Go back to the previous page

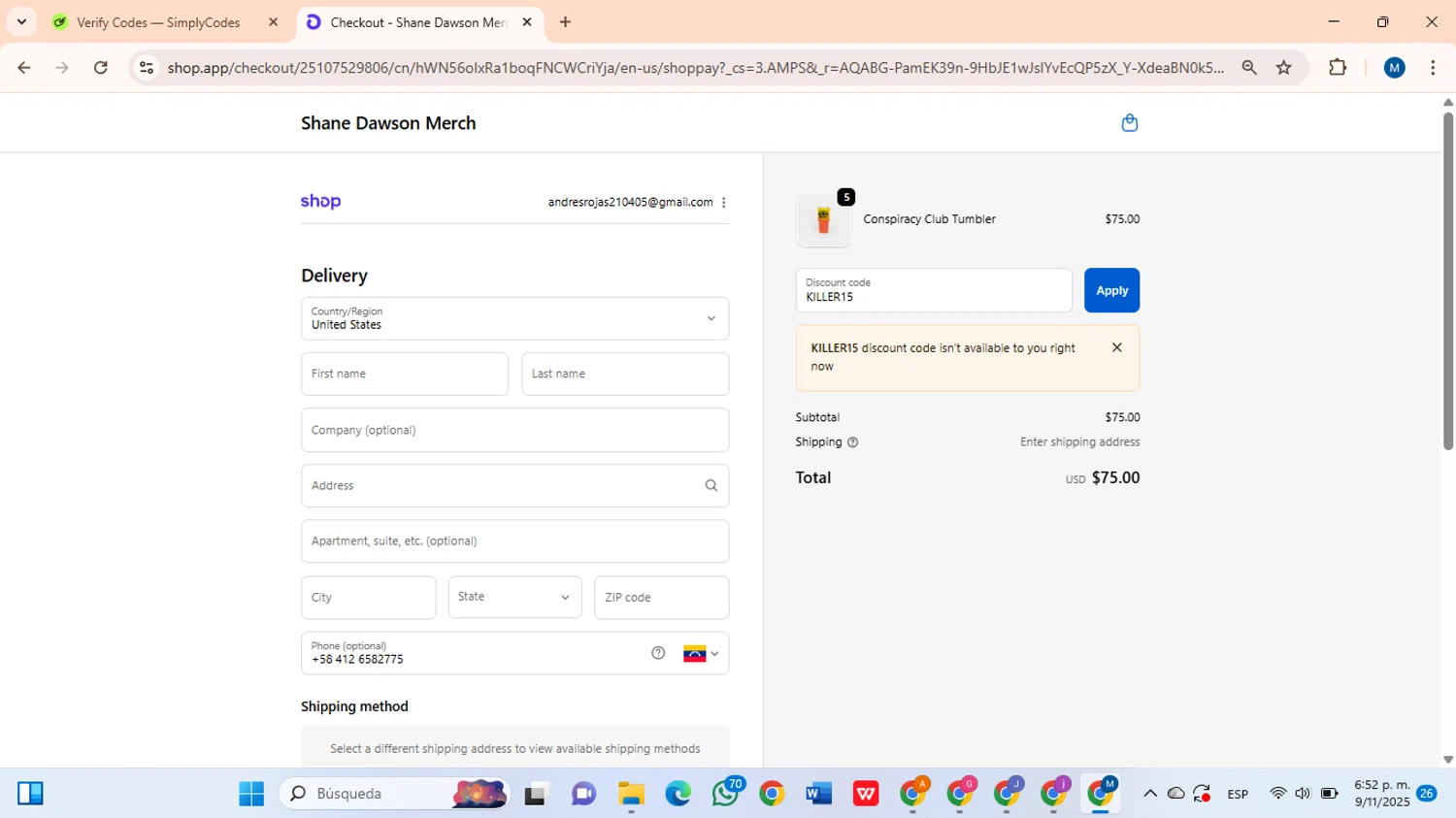(x=24, y=67)
